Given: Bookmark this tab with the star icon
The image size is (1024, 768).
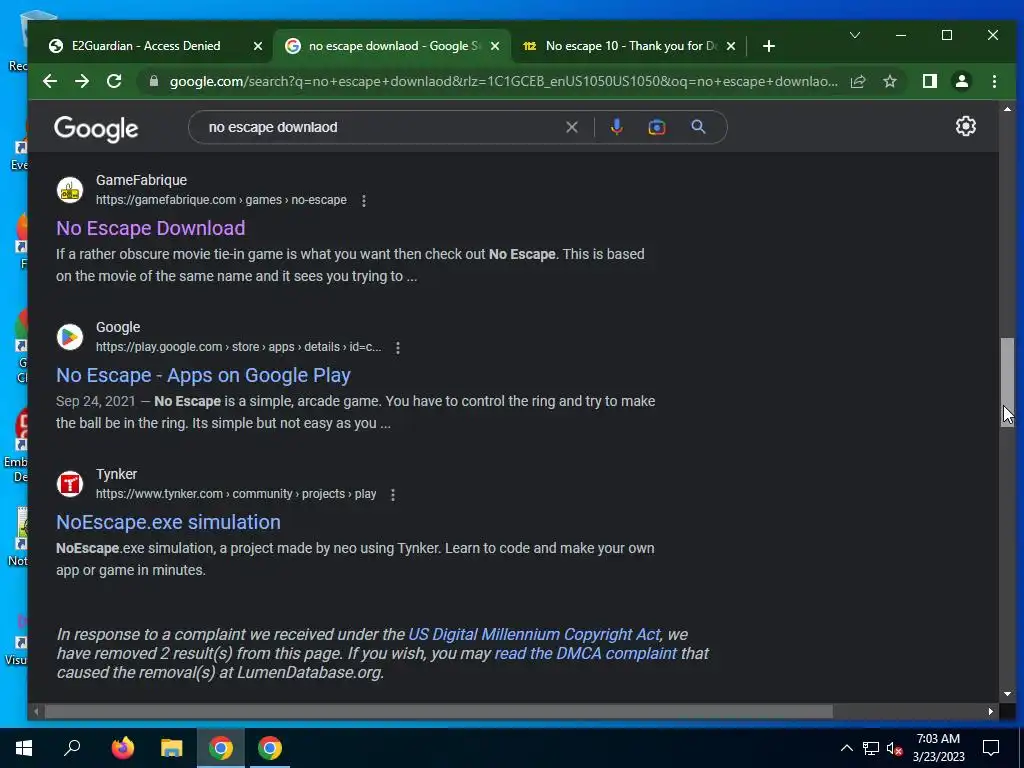Looking at the screenshot, I should point(889,81).
